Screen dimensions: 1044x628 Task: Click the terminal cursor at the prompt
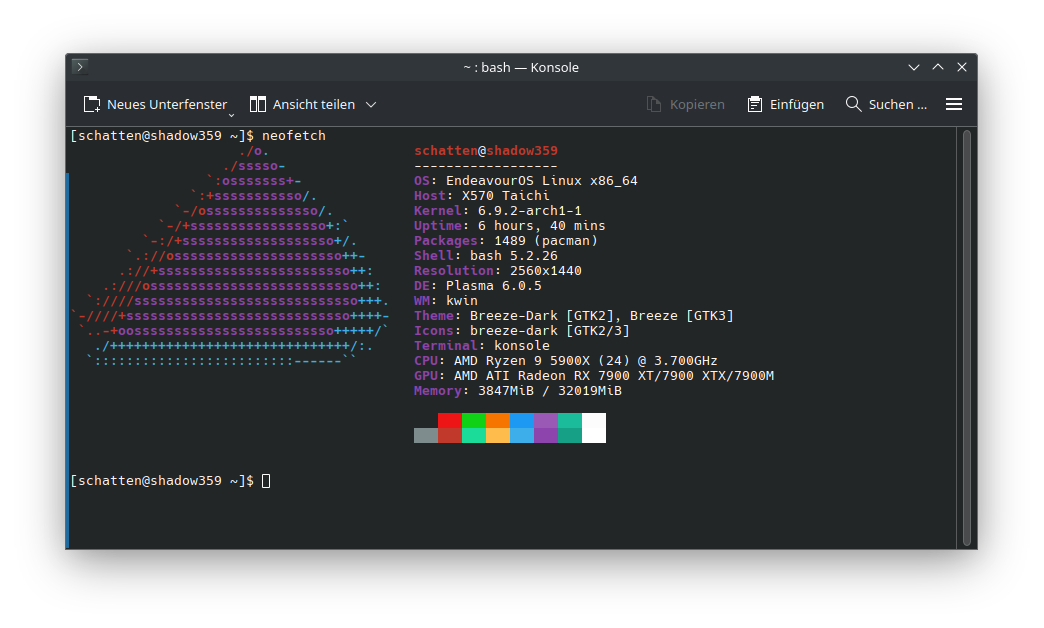tap(266, 481)
